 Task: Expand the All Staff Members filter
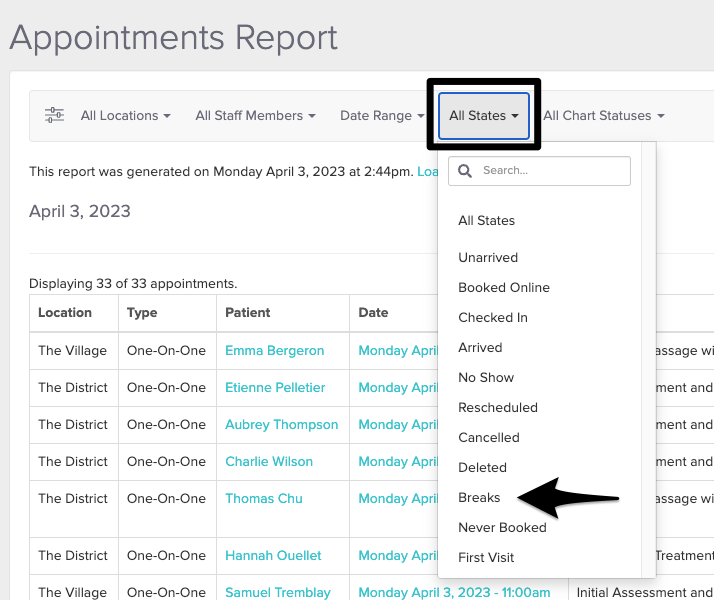coord(255,116)
